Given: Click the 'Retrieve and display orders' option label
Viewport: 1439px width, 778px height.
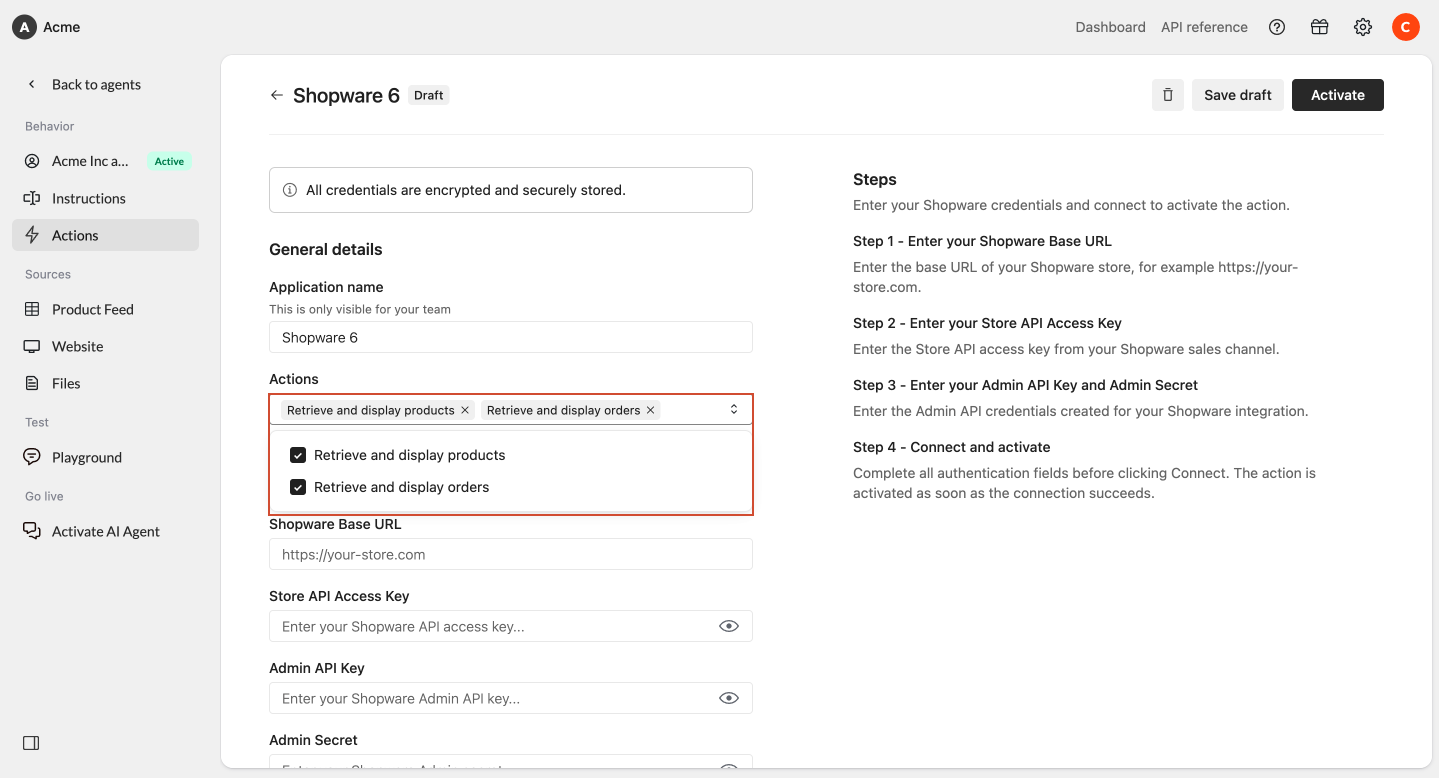Looking at the screenshot, I should tap(402, 487).
